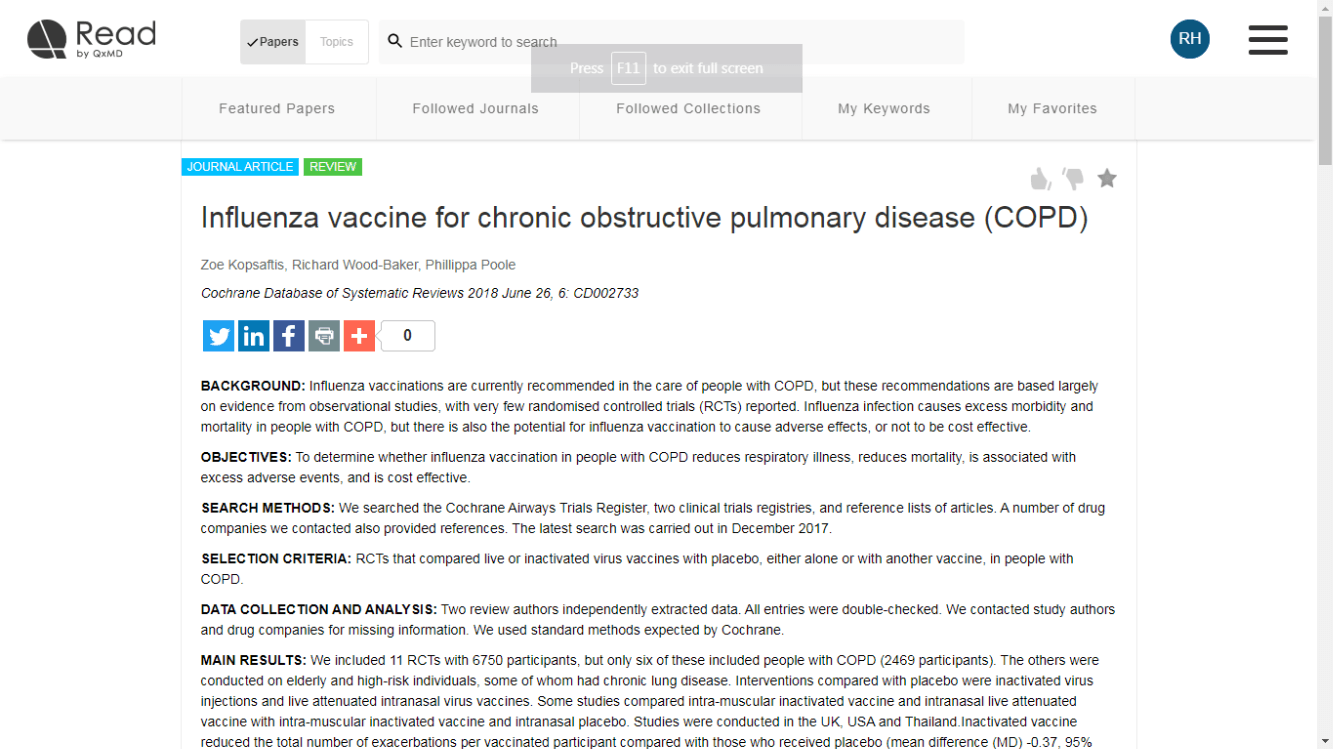Share the article on Facebook
The width and height of the screenshot is (1333, 749).
(x=289, y=336)
